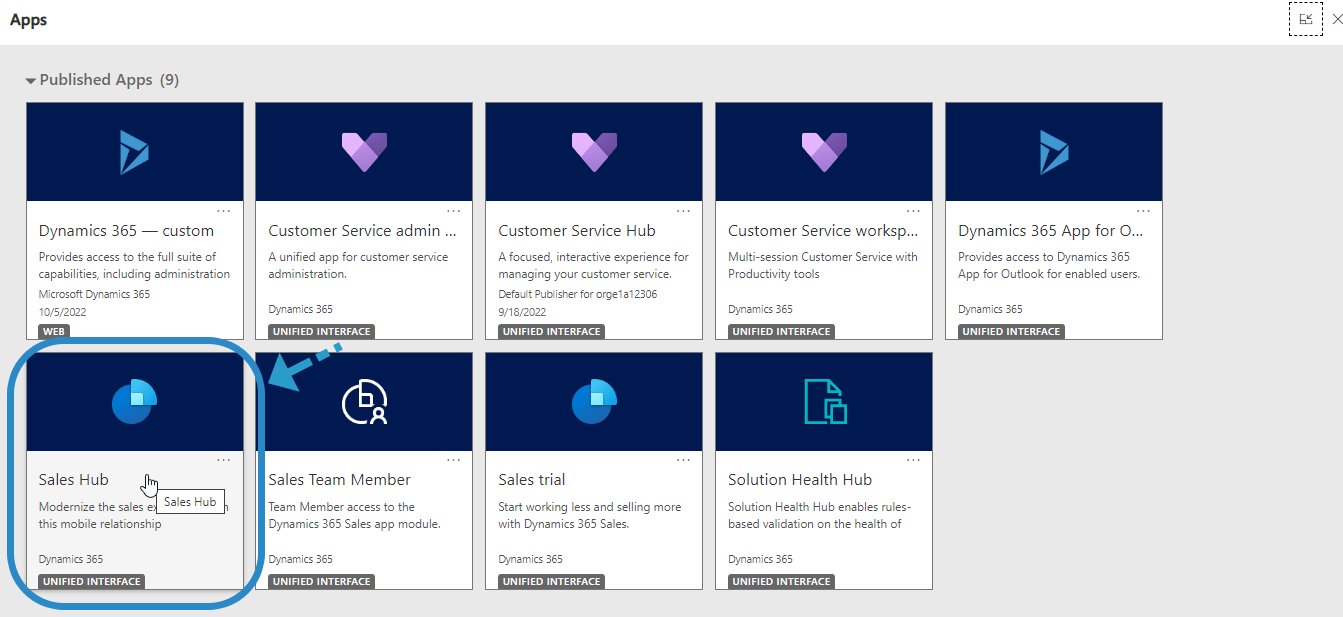
Task: Click the Sales Hub title text
Action: 73,479
